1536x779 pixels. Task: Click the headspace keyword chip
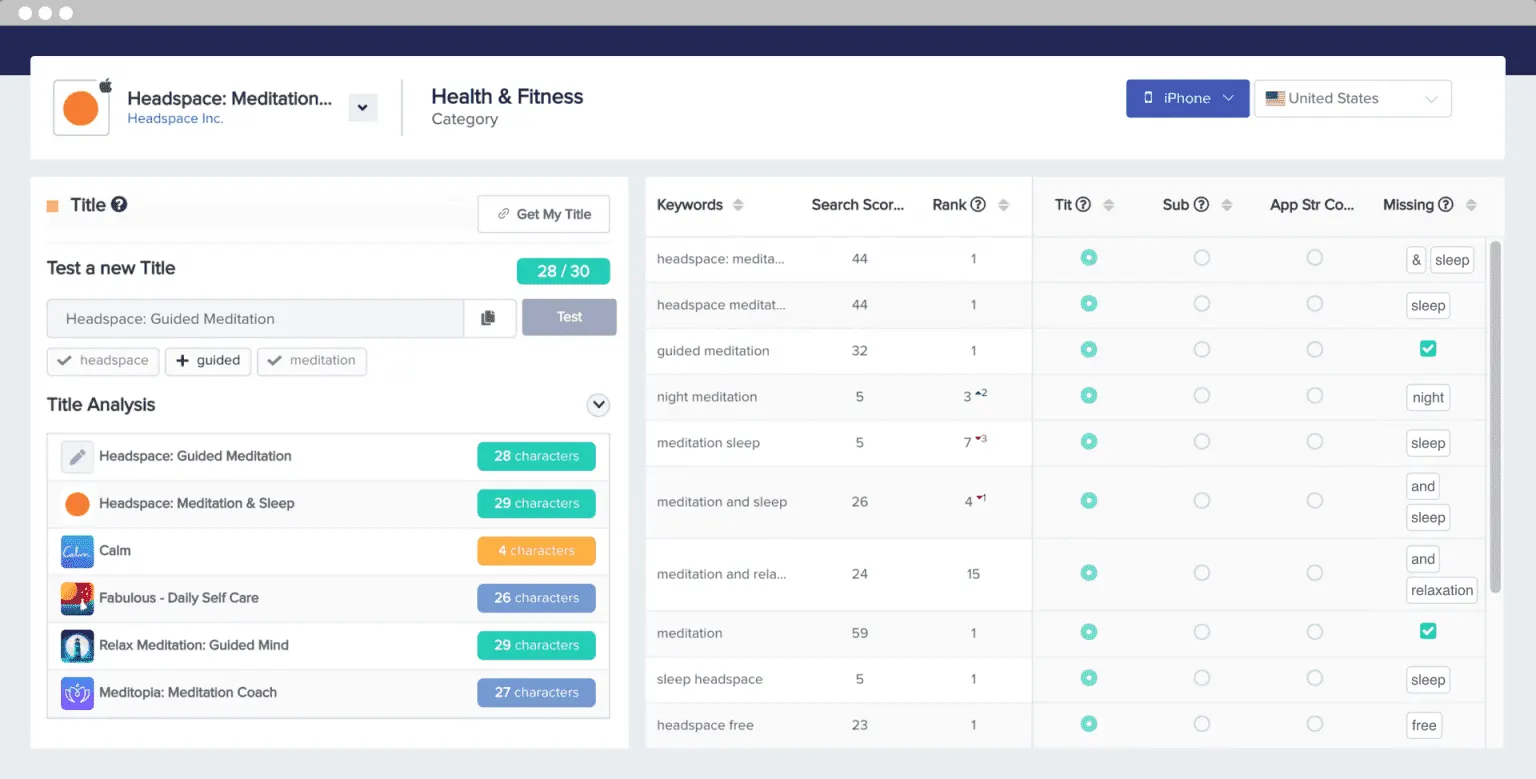[103, 361]
